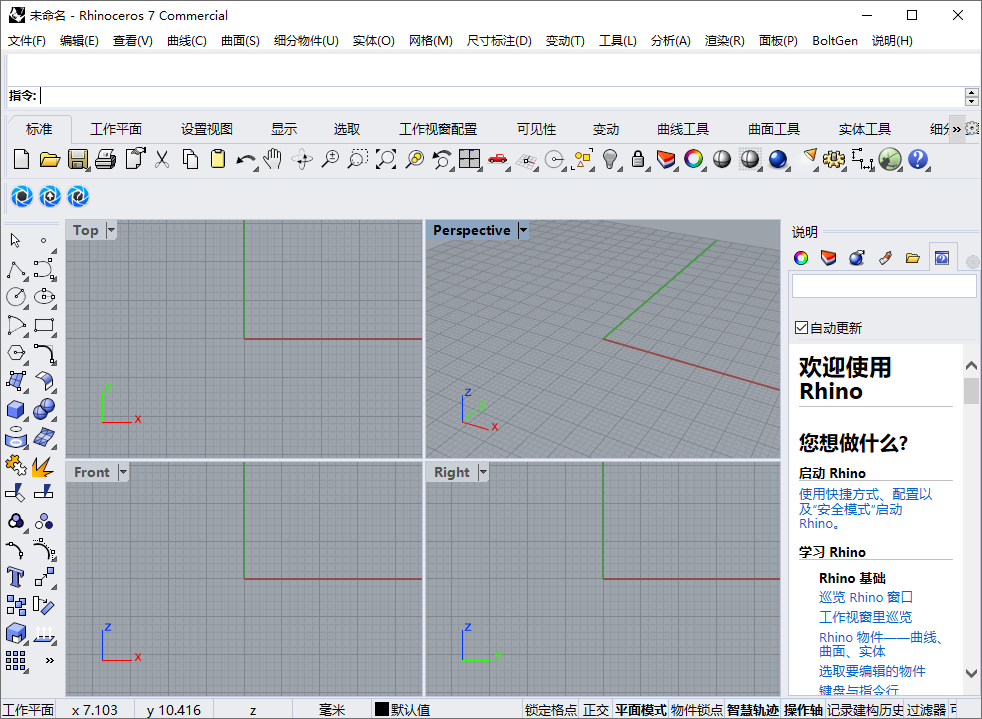This screenshot has height=719, width=982.
Task: Open Help with the question mark icon
Action: point(917,159)
